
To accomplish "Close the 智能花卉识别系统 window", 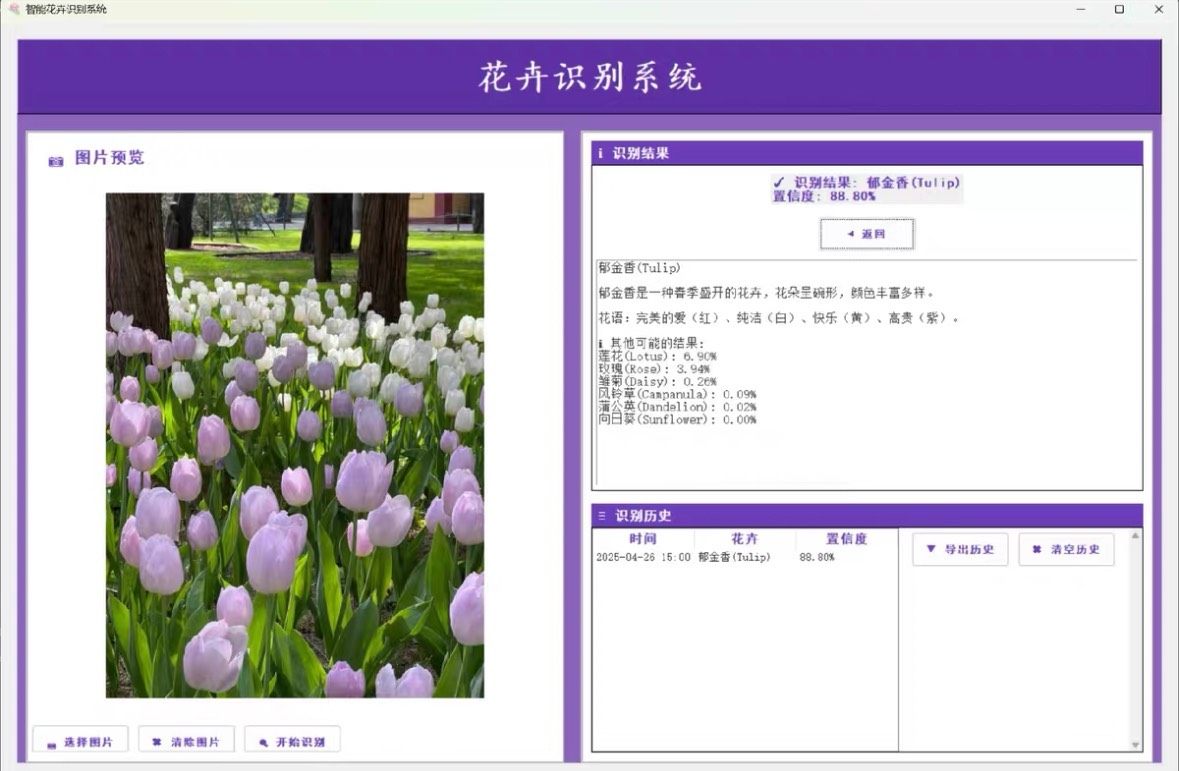I will pos(1159,9).
